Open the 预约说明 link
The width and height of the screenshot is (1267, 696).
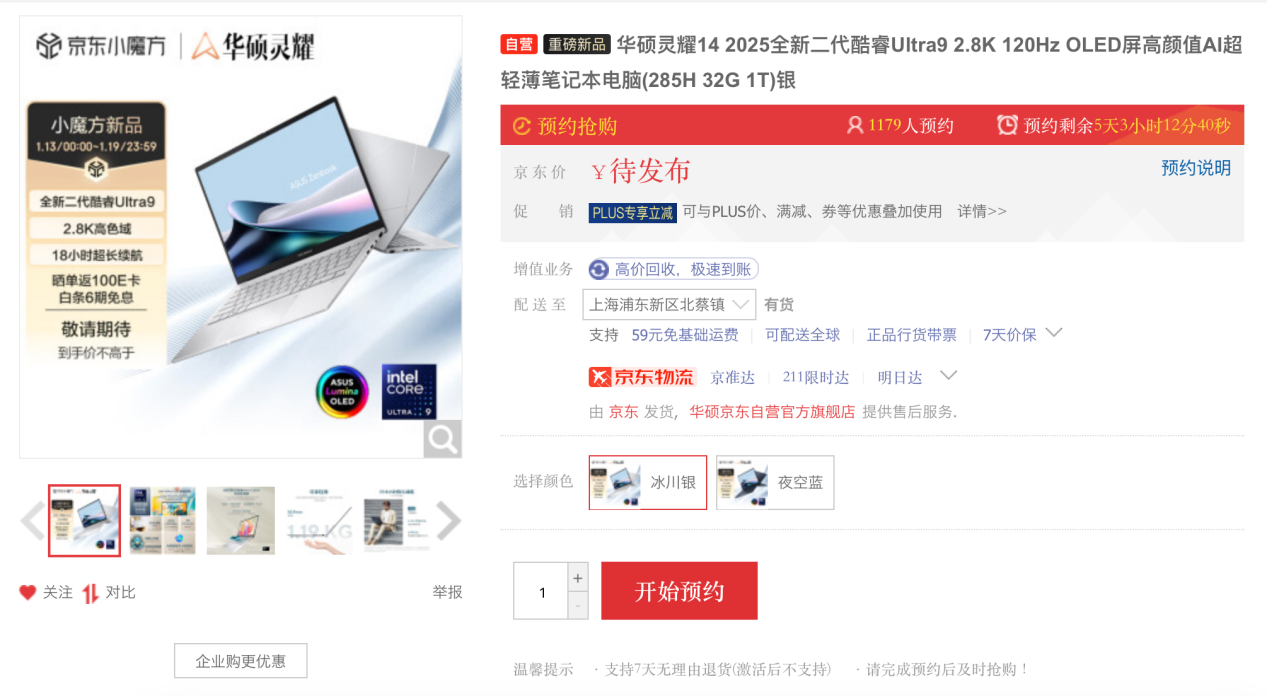(x=1196, y=168)
